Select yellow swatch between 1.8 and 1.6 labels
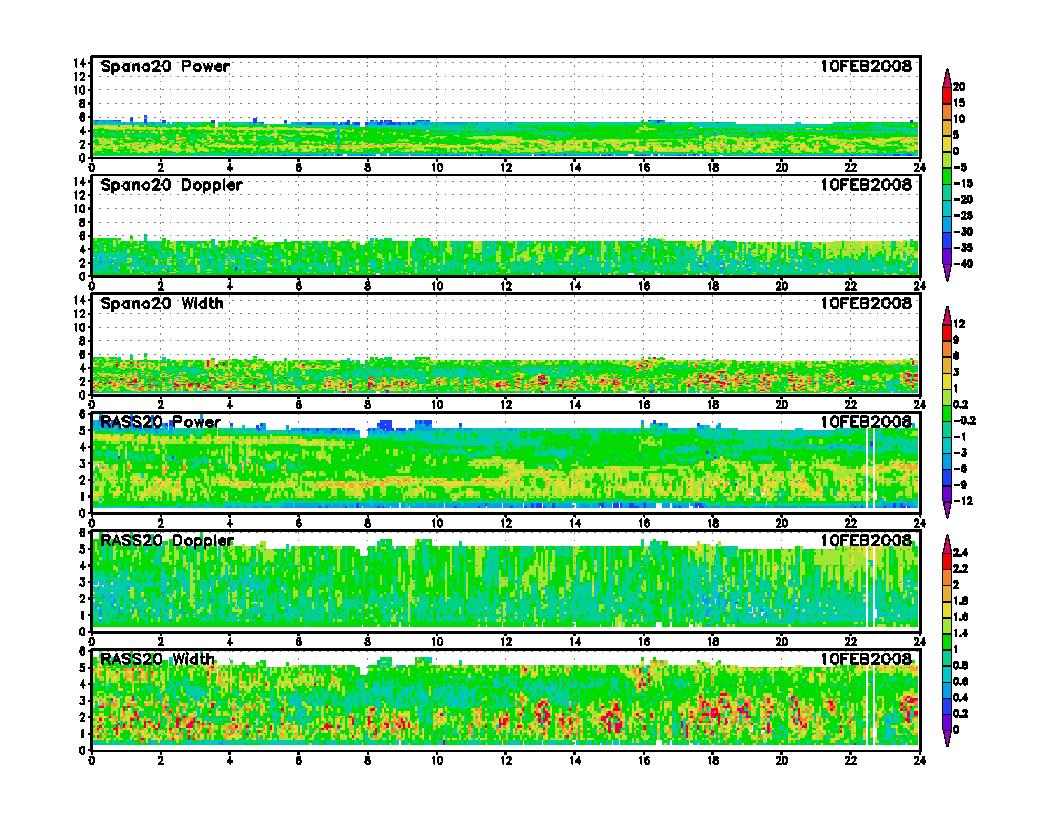The width and height of the screenshot is (1056, 816). coord(947,609)
